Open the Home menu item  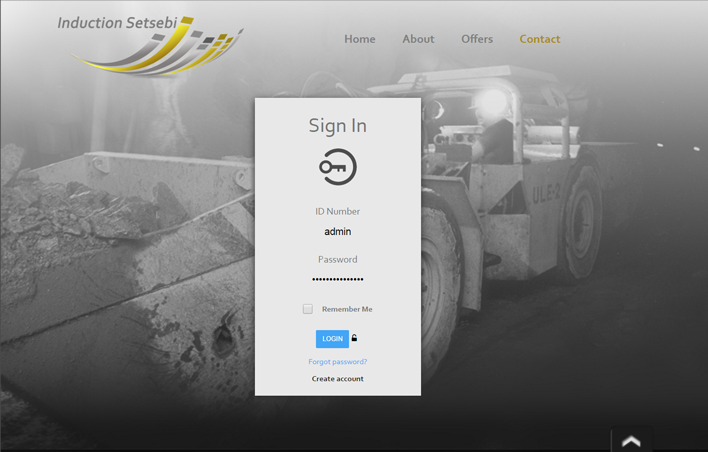360,39
